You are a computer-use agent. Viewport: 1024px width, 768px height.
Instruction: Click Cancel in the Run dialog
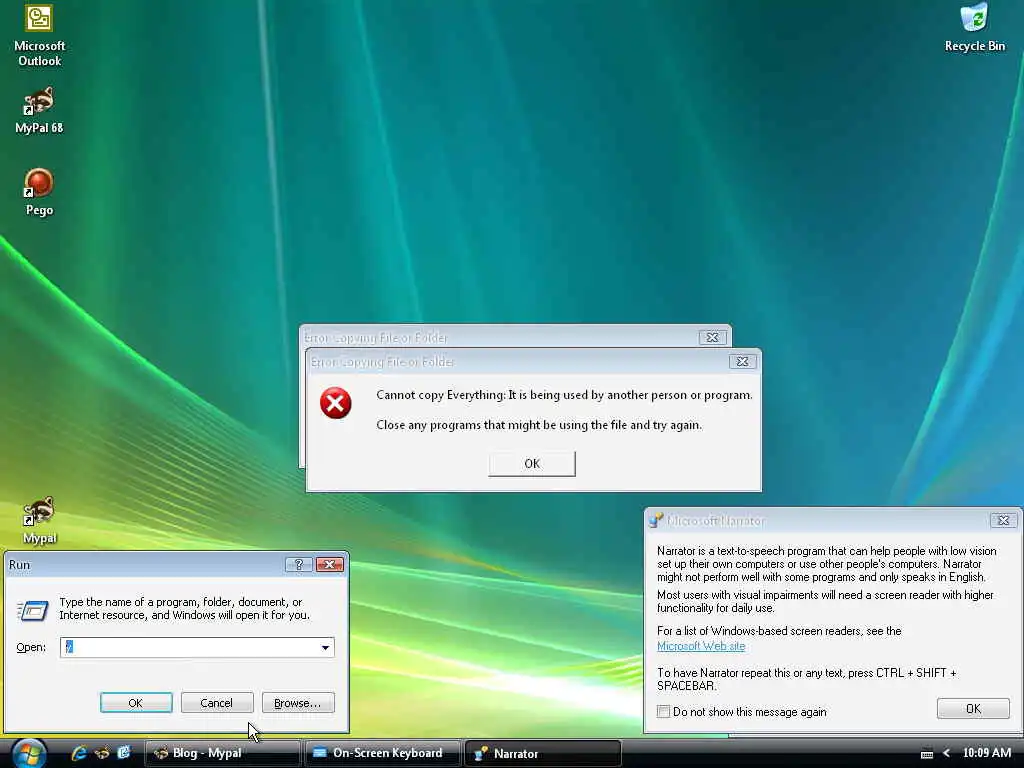[x=217, y=703]
